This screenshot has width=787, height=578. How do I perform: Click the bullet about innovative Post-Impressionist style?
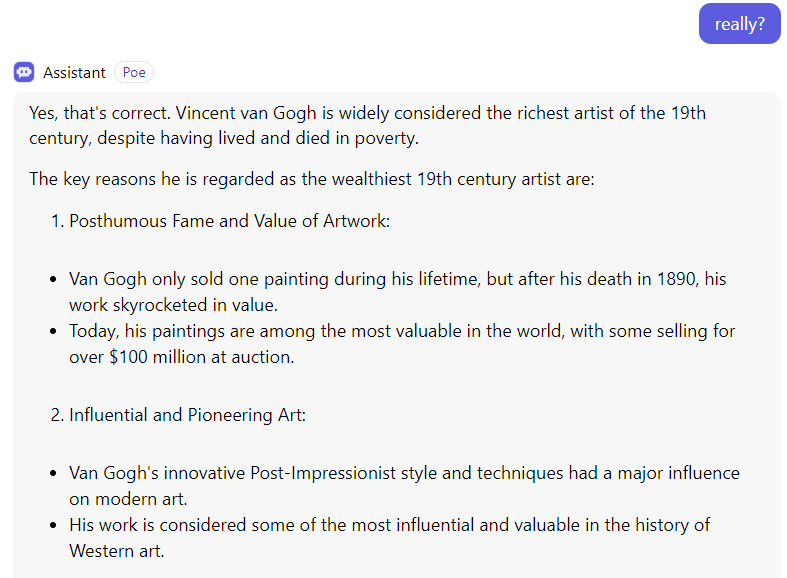(404, 485)
